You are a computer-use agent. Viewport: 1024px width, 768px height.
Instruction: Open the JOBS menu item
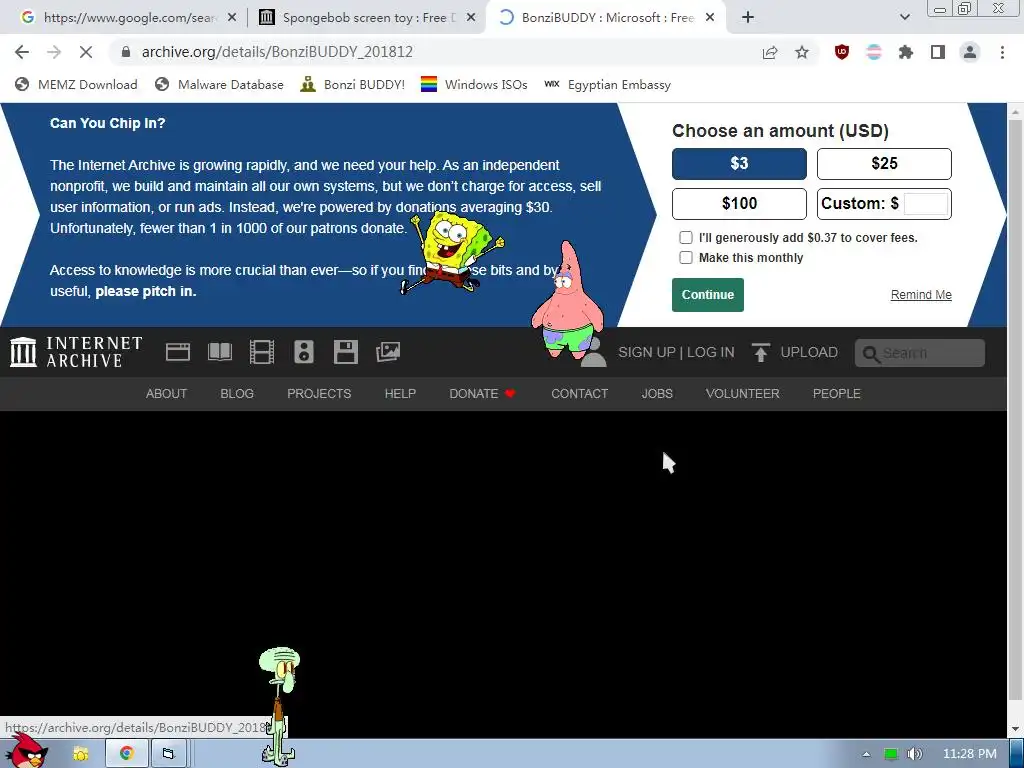pos(657,394)
